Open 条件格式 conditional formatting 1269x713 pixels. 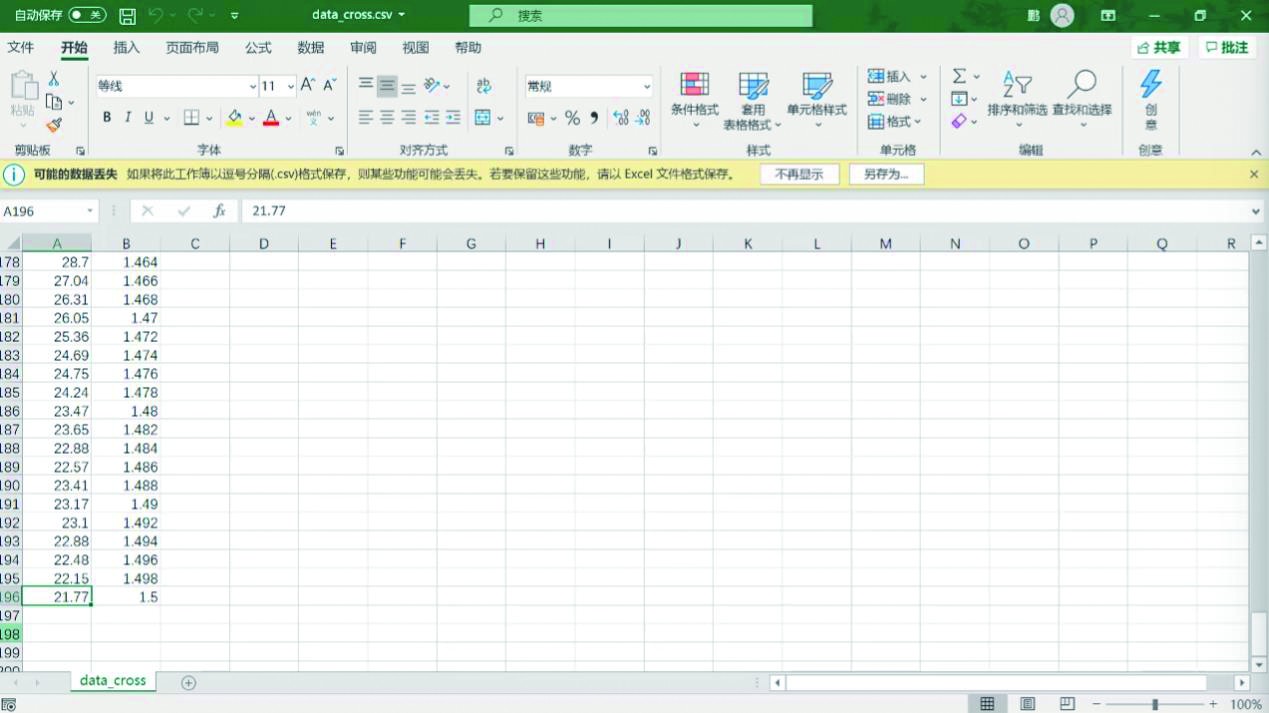(x=694, y=100)
